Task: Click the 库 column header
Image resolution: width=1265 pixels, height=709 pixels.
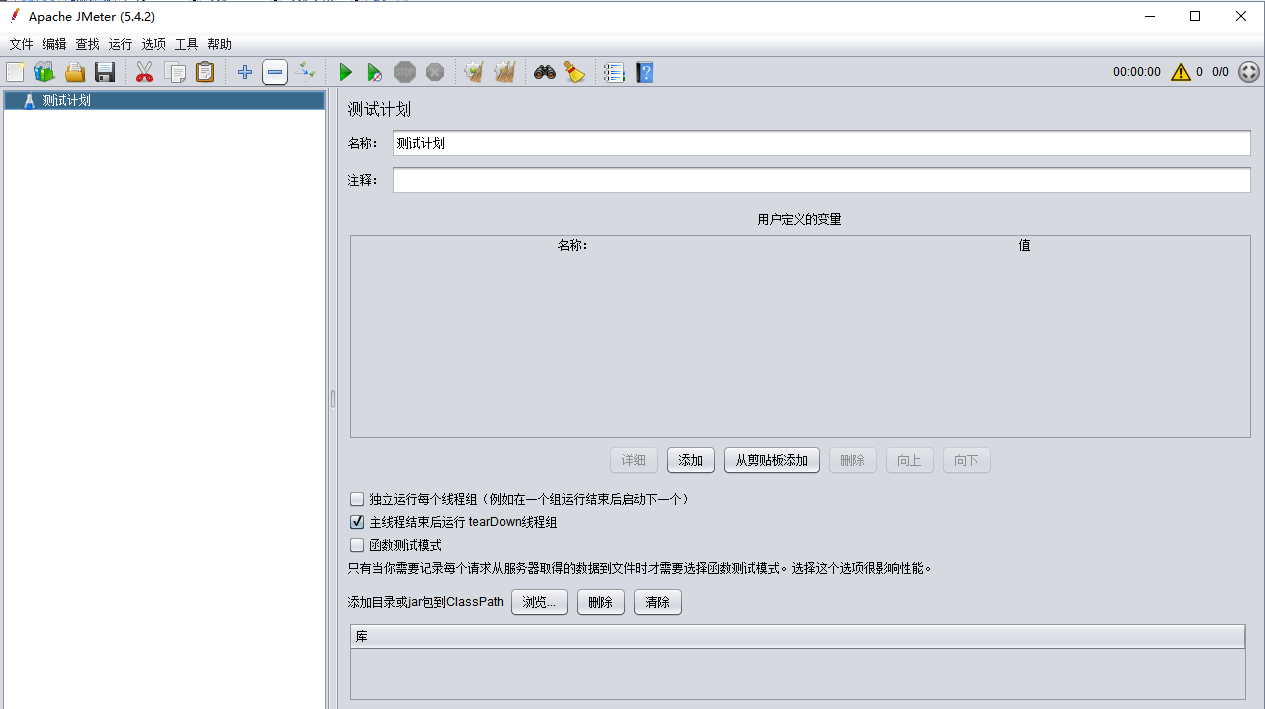Action: point(797,636)
